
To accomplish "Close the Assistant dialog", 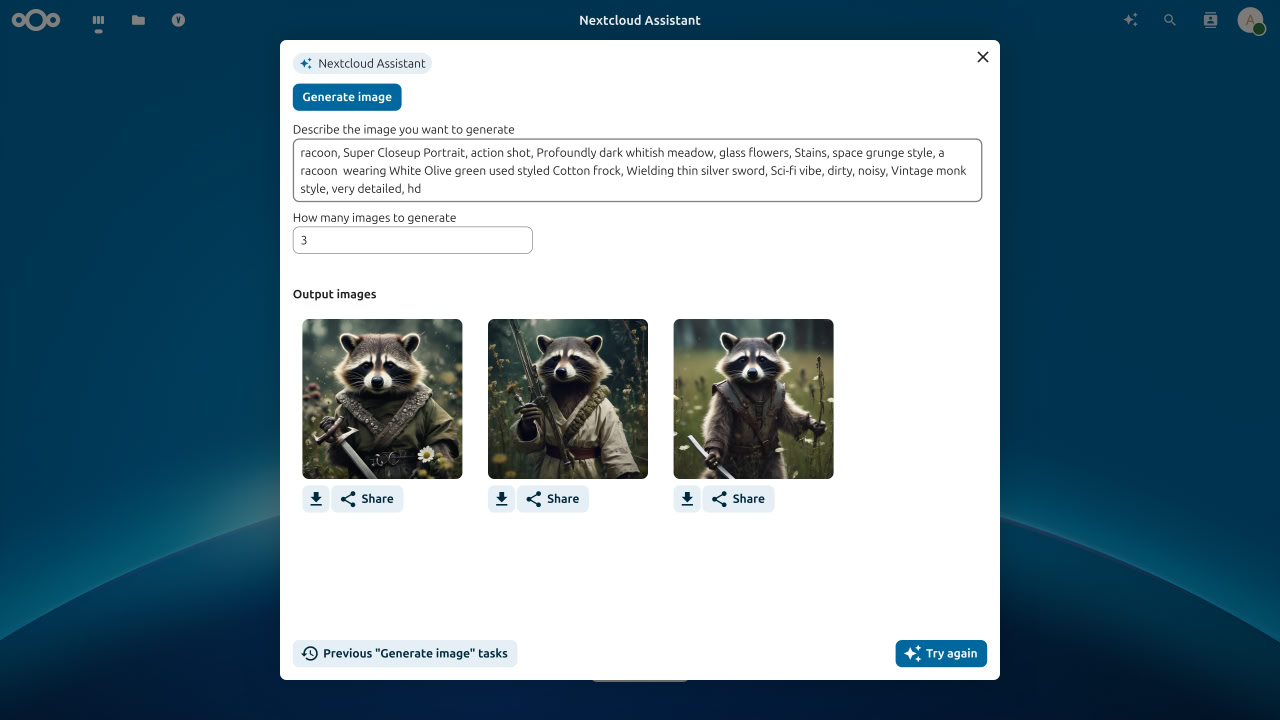I will 983,57.
